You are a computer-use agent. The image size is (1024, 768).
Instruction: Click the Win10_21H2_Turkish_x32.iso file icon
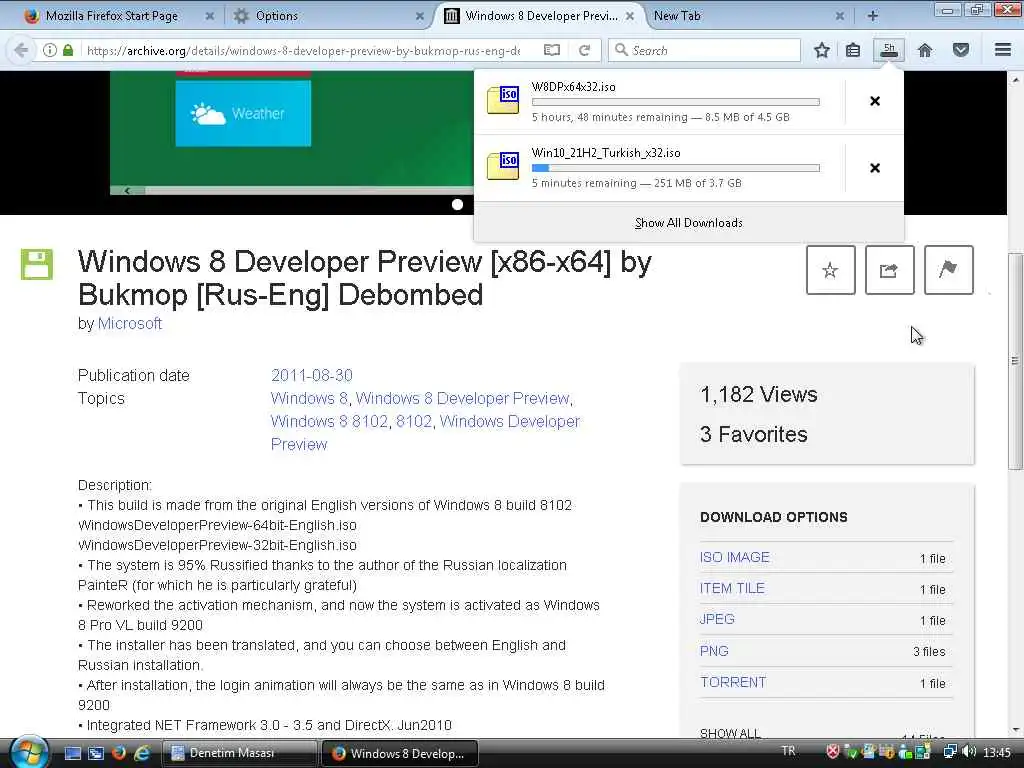pyautogui.click(x=503, y=166)
